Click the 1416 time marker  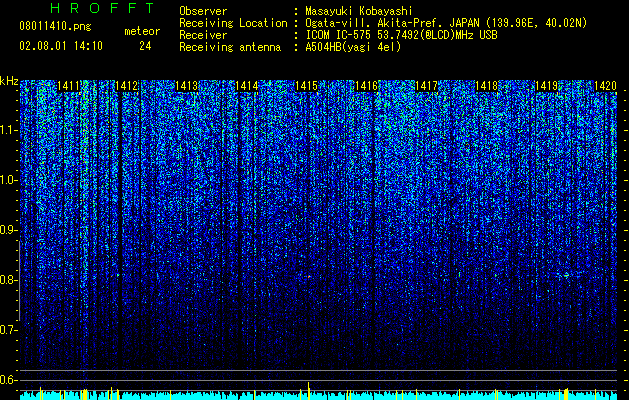(367, 86)
